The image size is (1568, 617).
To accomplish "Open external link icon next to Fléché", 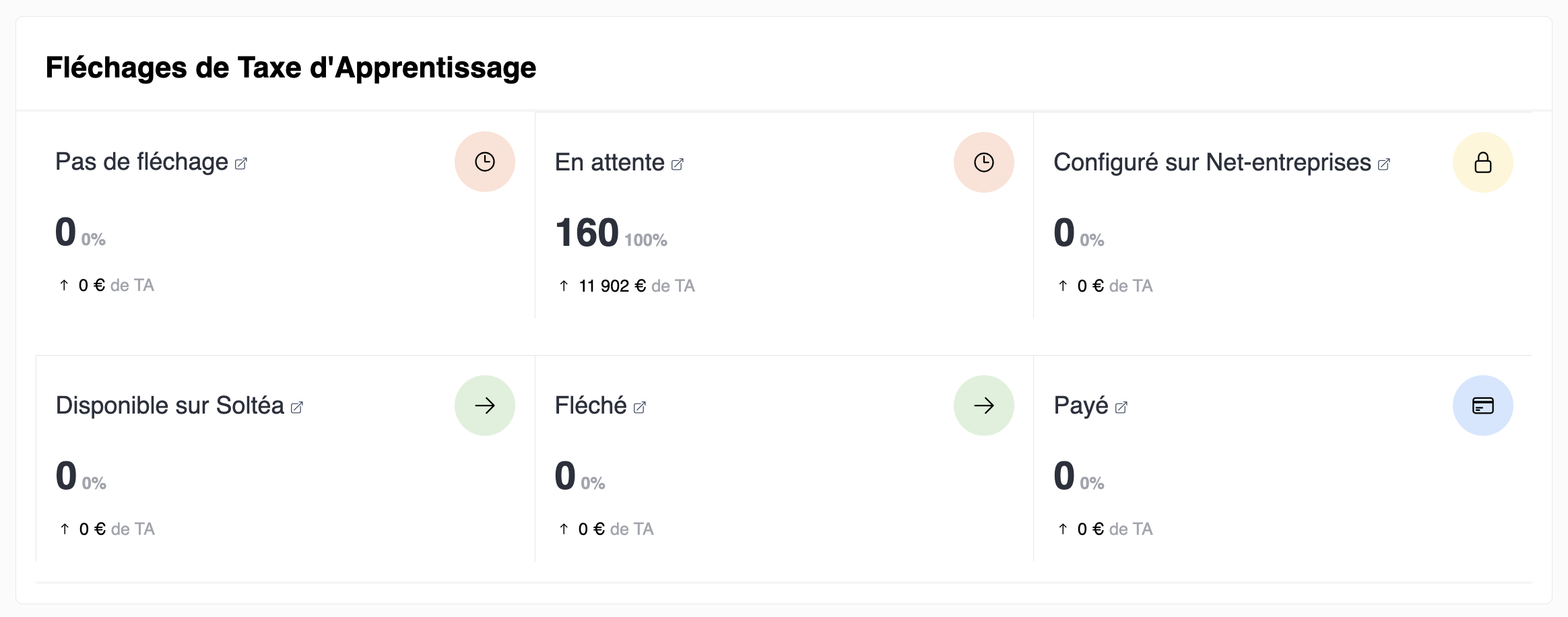I will 640,408.
